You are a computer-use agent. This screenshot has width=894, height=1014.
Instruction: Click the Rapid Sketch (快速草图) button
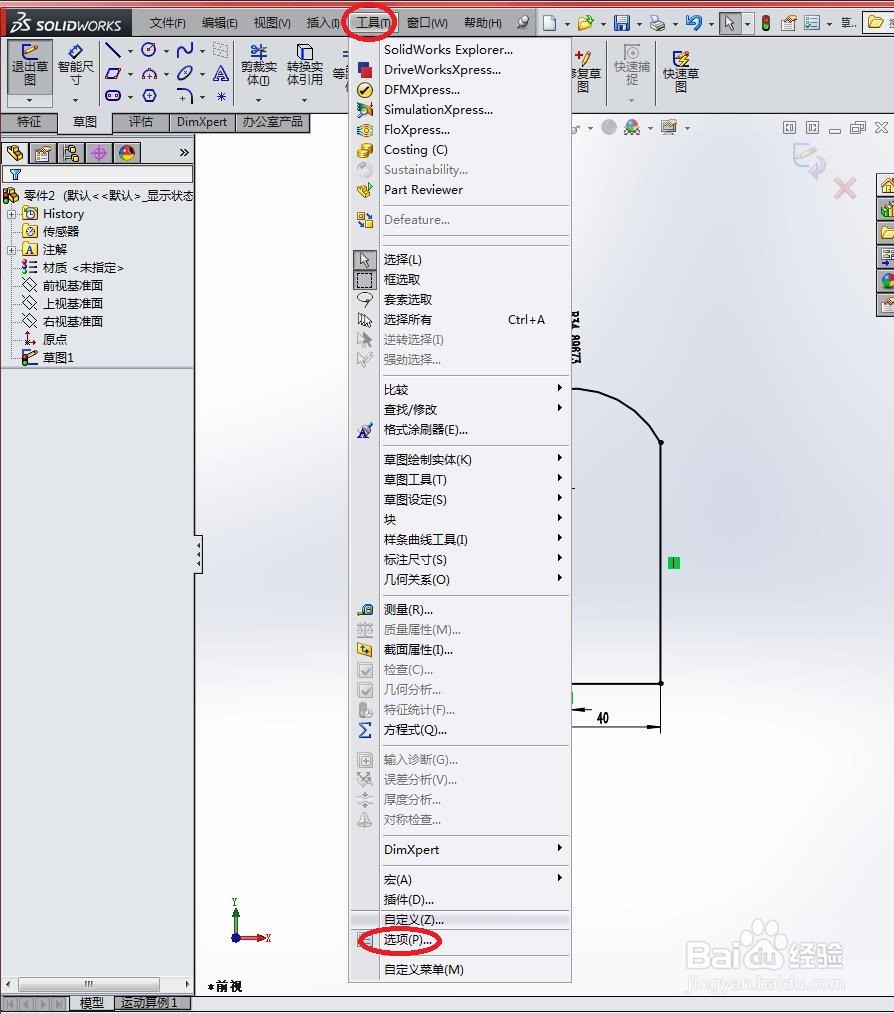(x=681, y=71)
